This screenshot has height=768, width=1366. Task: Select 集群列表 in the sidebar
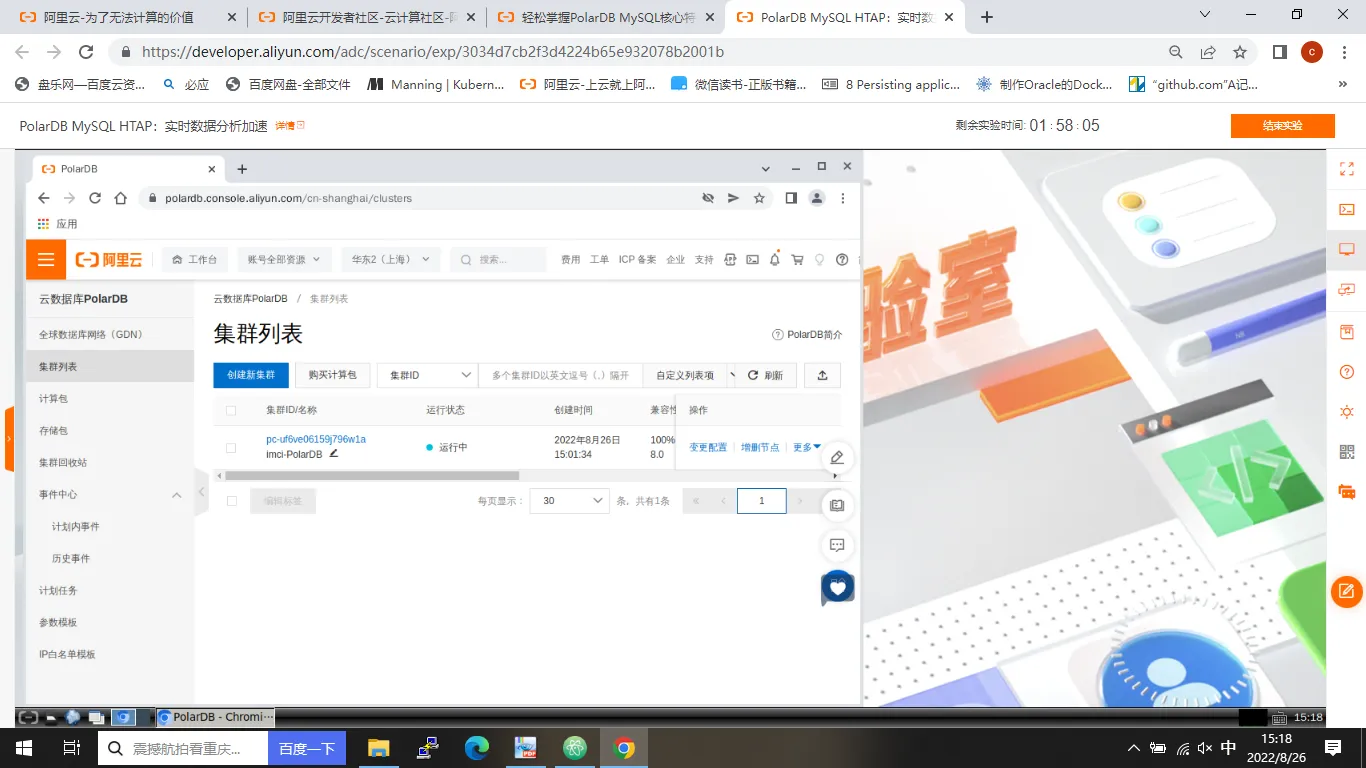pos(110,366)
